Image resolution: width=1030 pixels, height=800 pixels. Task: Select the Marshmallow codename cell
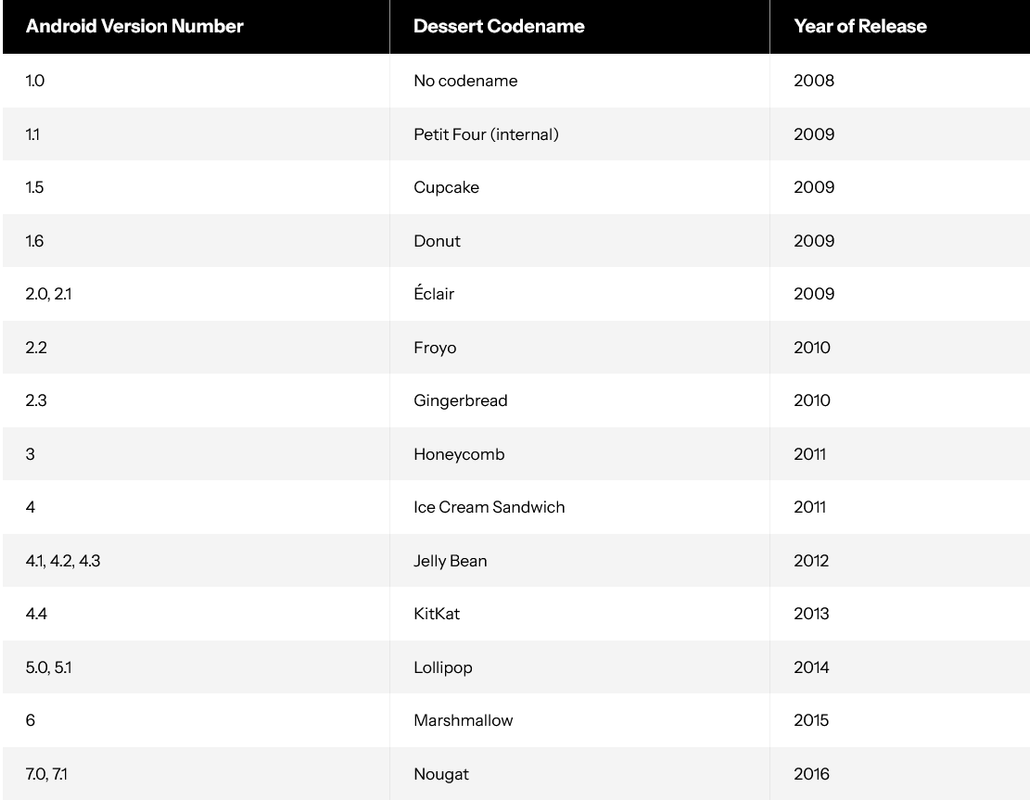coord(579,720)
